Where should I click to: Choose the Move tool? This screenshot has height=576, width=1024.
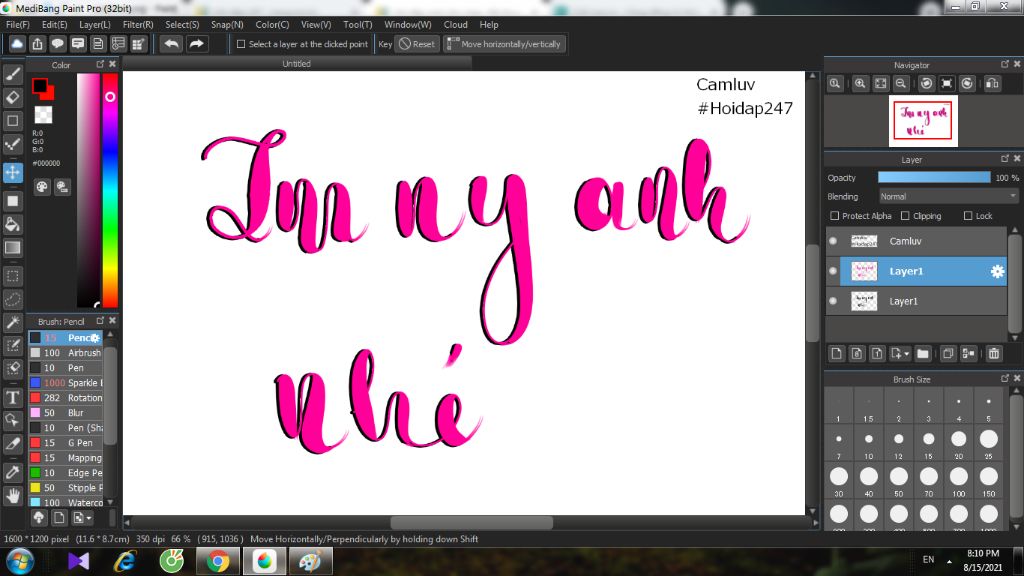click(12, 172)
